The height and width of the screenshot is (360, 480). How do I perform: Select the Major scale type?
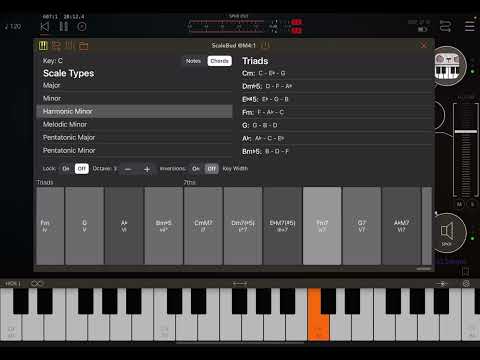(x=134, y=85)
